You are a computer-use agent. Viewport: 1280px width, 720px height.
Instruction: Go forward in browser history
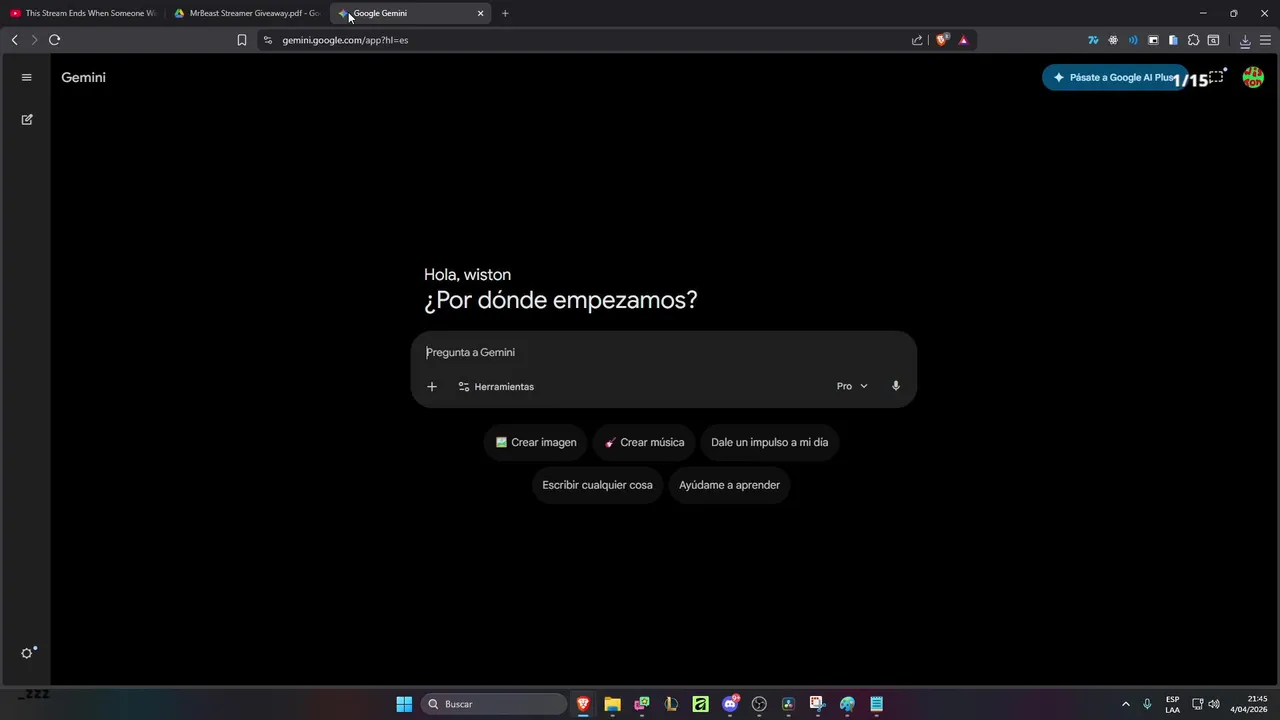coord(34,40)
